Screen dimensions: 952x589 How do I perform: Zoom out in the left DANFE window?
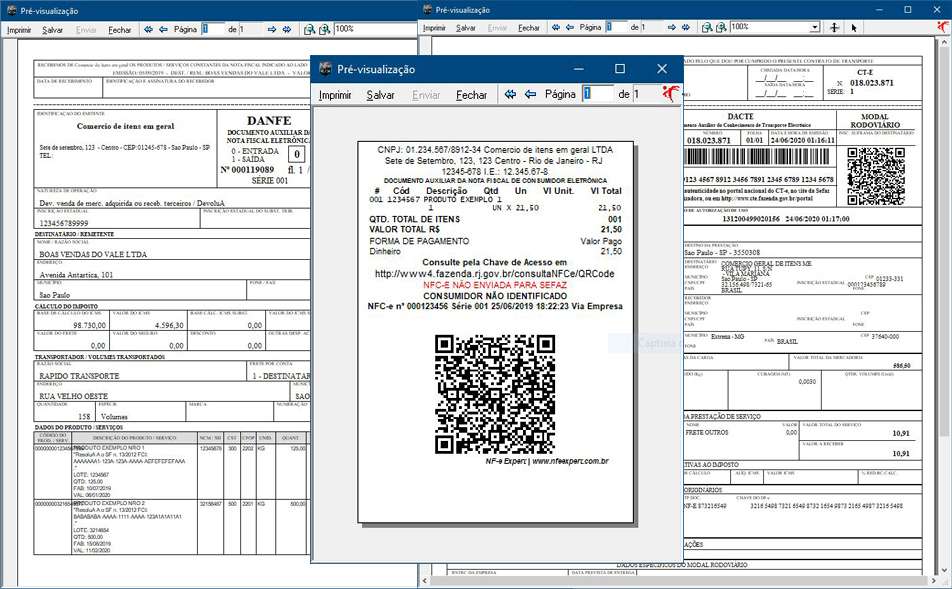[x=309, y=29]
